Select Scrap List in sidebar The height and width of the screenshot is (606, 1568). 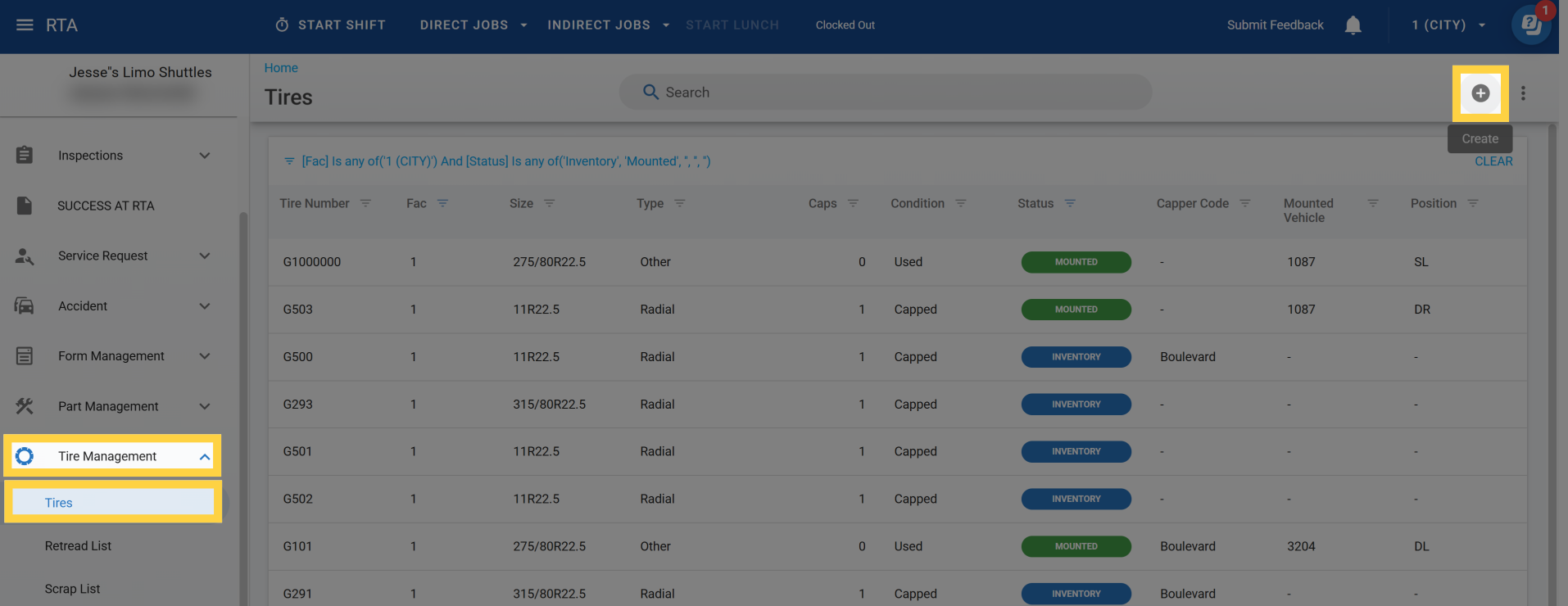[72, 589]
